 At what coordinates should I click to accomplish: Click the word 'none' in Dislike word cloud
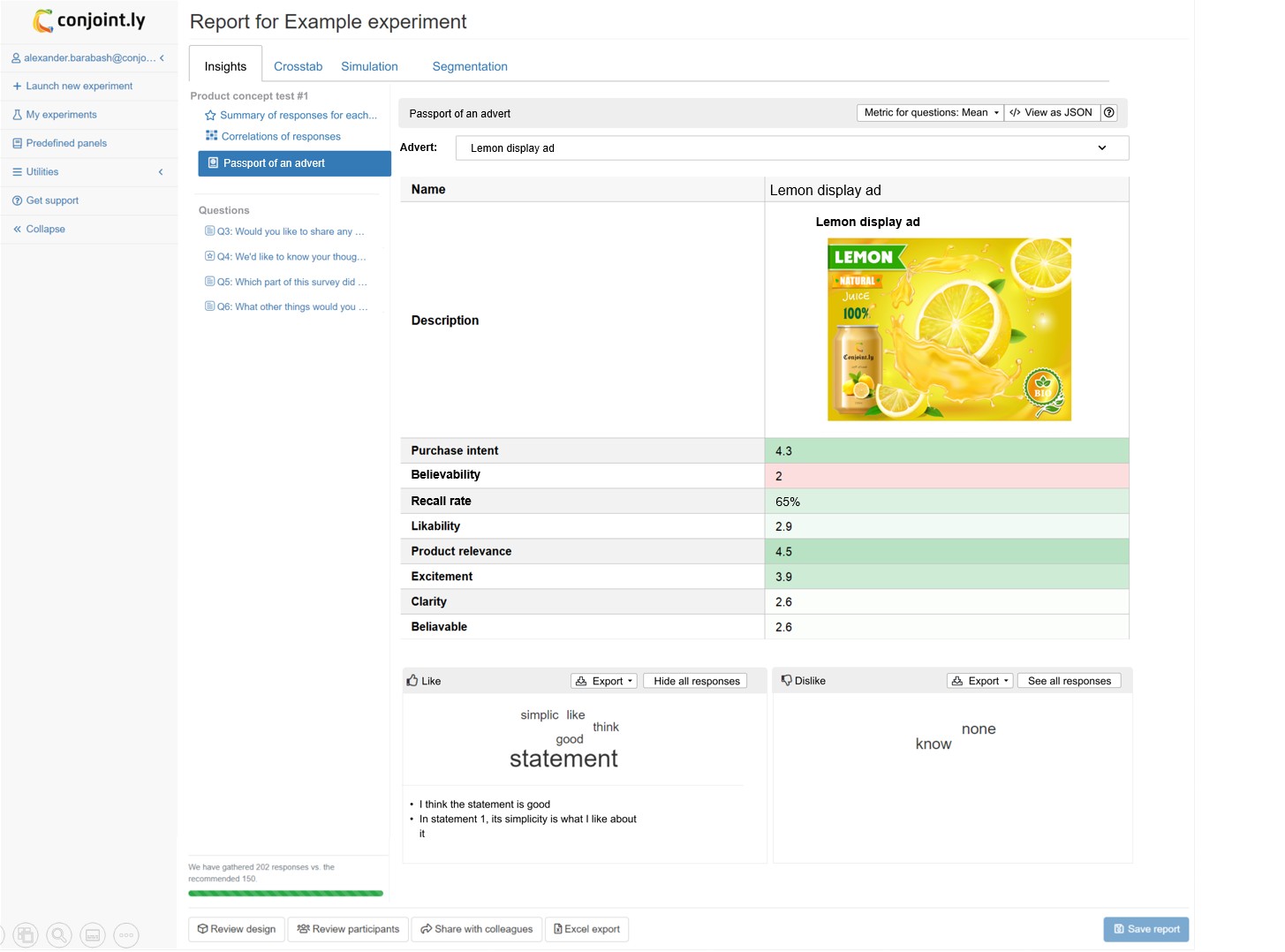[x=979, y=729]
